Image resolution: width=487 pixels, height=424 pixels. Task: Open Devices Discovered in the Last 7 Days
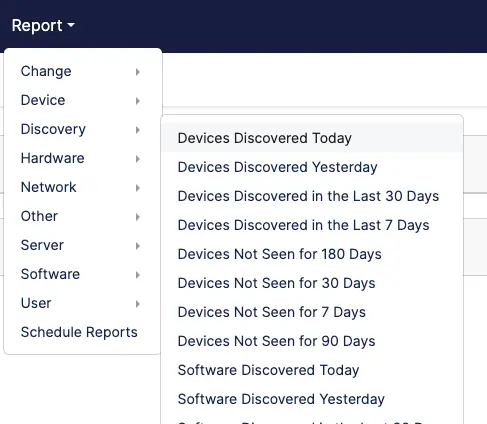click(x=312, y=225)
